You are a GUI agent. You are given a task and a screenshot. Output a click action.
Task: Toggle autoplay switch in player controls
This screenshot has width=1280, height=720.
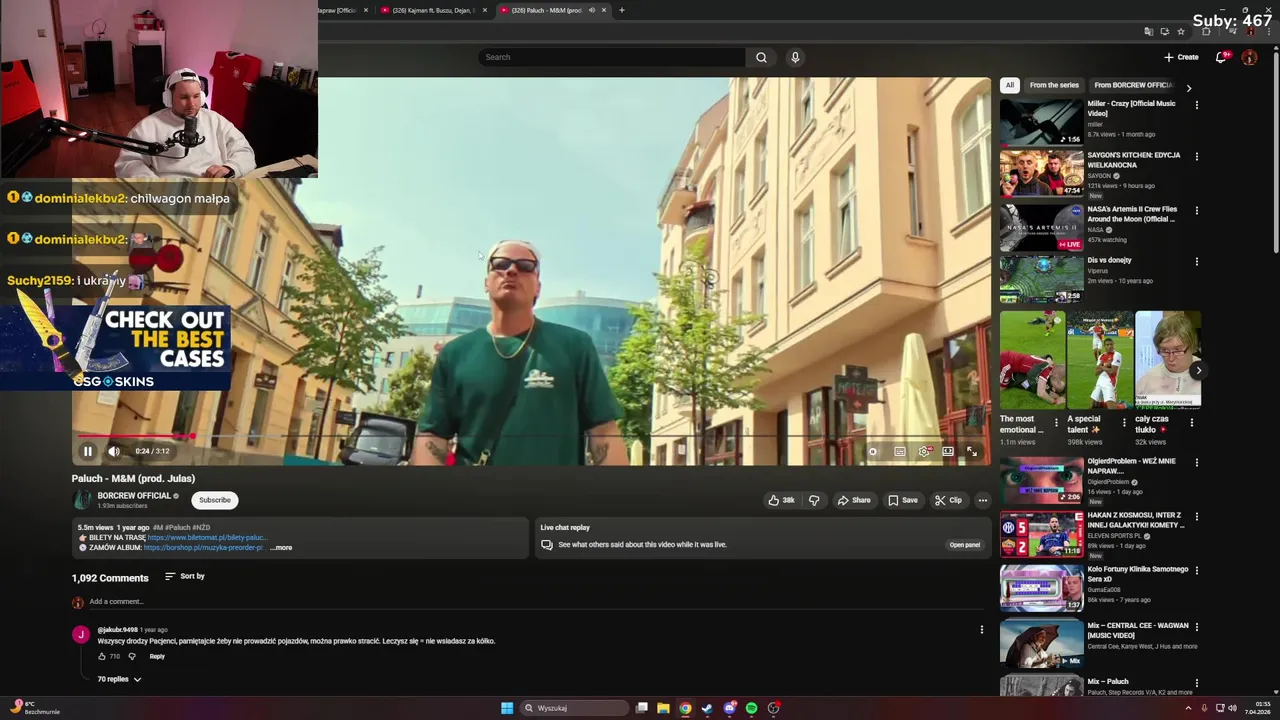click(x=873, y=452)
